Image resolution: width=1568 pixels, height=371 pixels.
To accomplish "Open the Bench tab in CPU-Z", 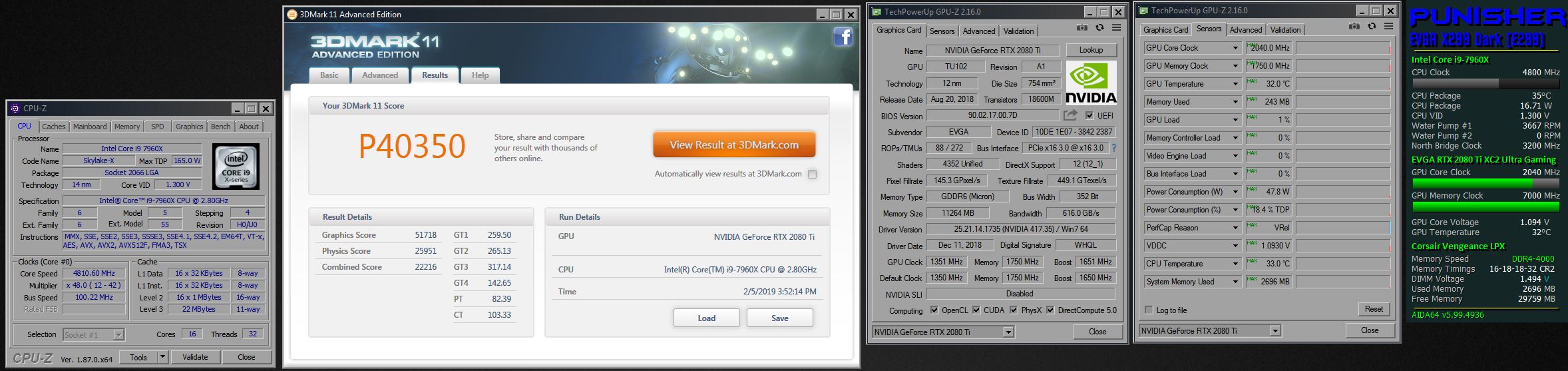I will click(x=220, y=127).
